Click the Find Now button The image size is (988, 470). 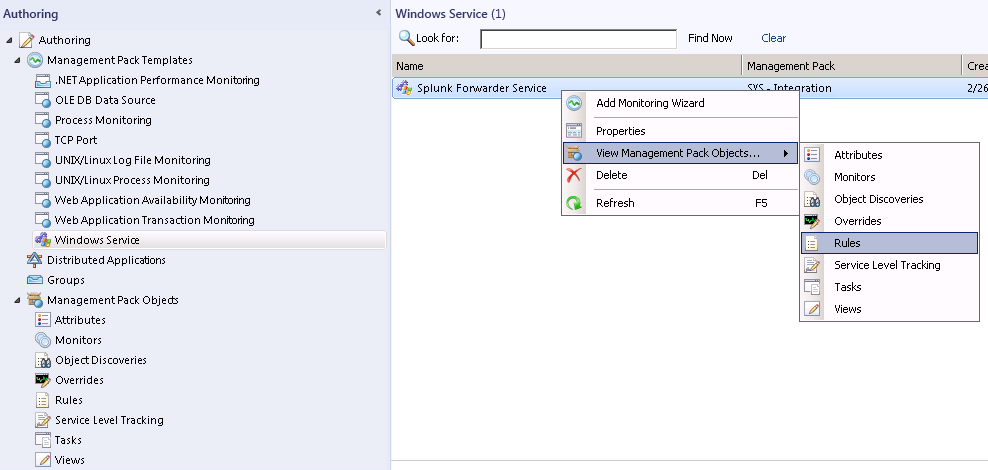pos(710,38)
